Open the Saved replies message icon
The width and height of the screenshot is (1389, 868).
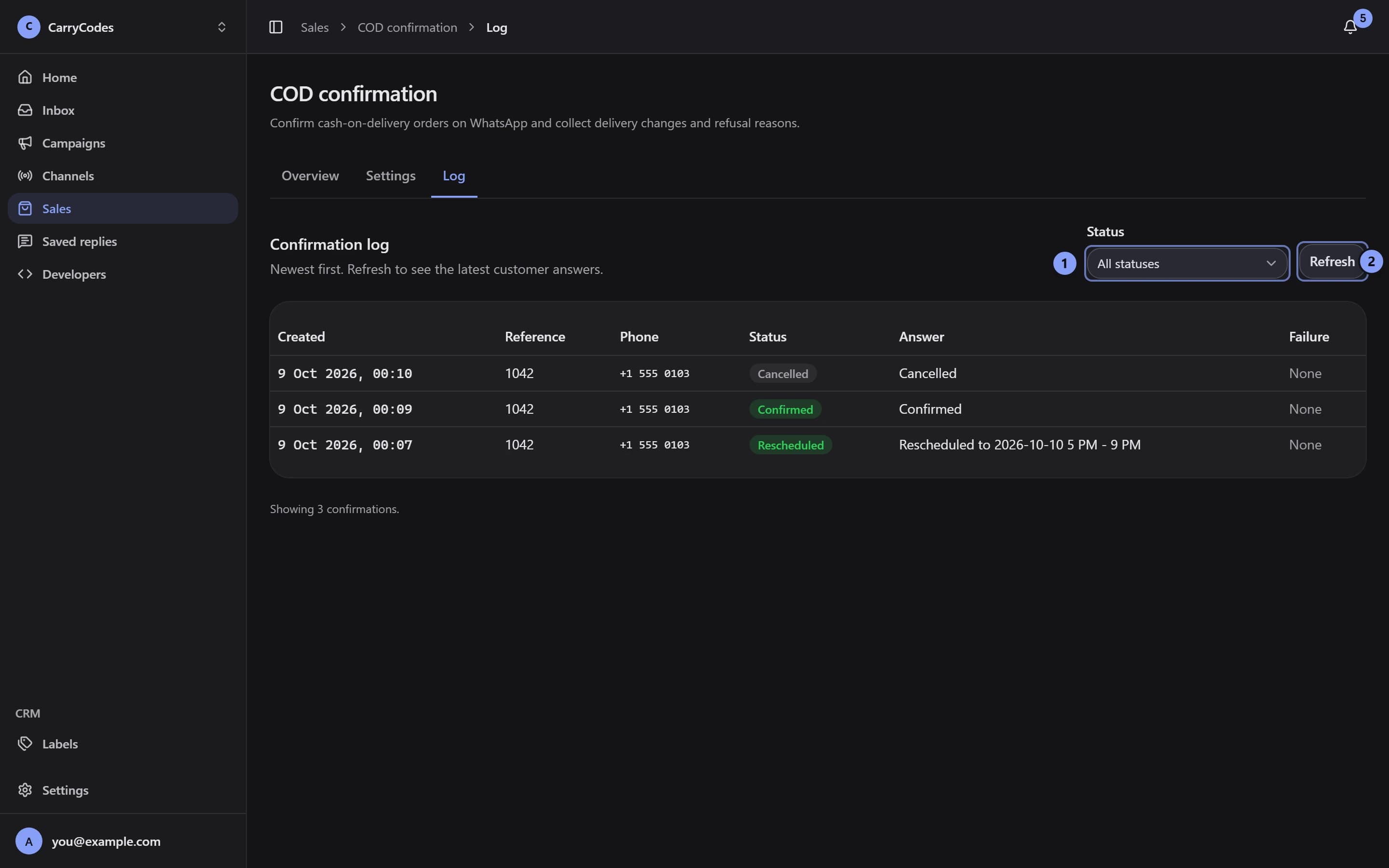click(x=25, y=241)
